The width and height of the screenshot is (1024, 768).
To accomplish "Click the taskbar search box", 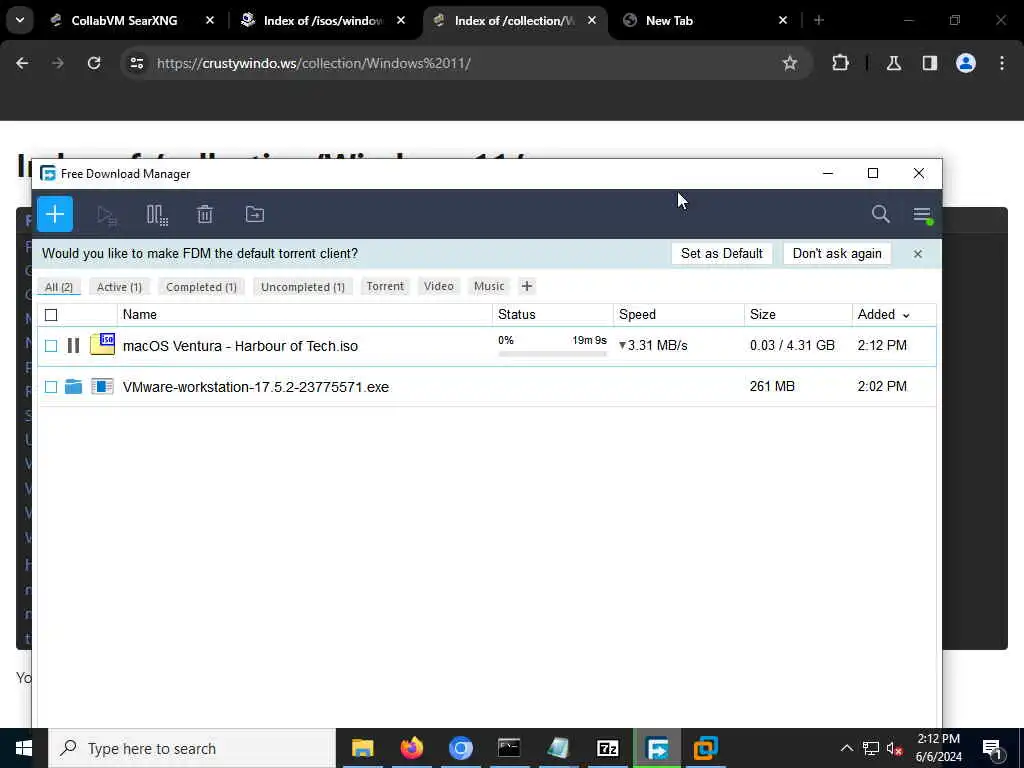I will tap(192, 748).
